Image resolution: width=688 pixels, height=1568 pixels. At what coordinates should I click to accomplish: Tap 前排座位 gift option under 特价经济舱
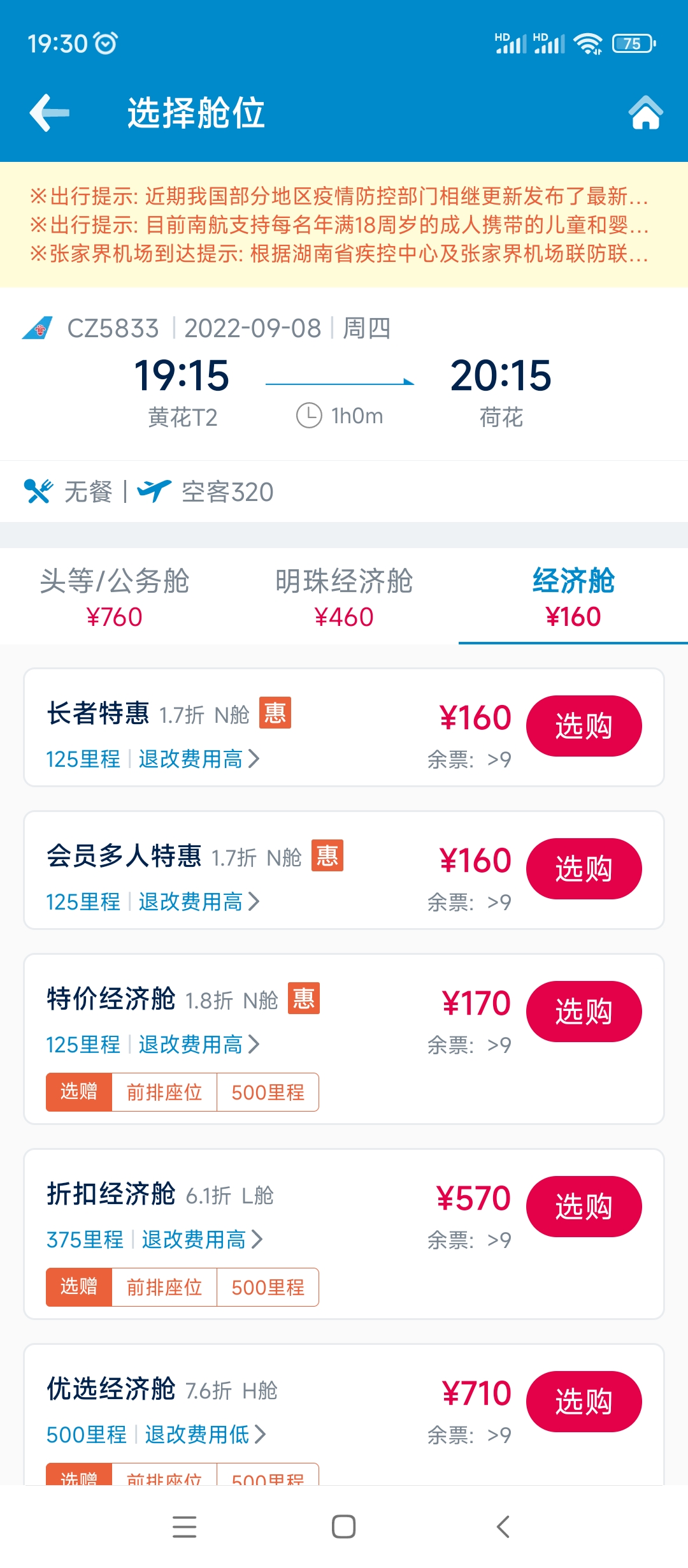point(164,1093)
